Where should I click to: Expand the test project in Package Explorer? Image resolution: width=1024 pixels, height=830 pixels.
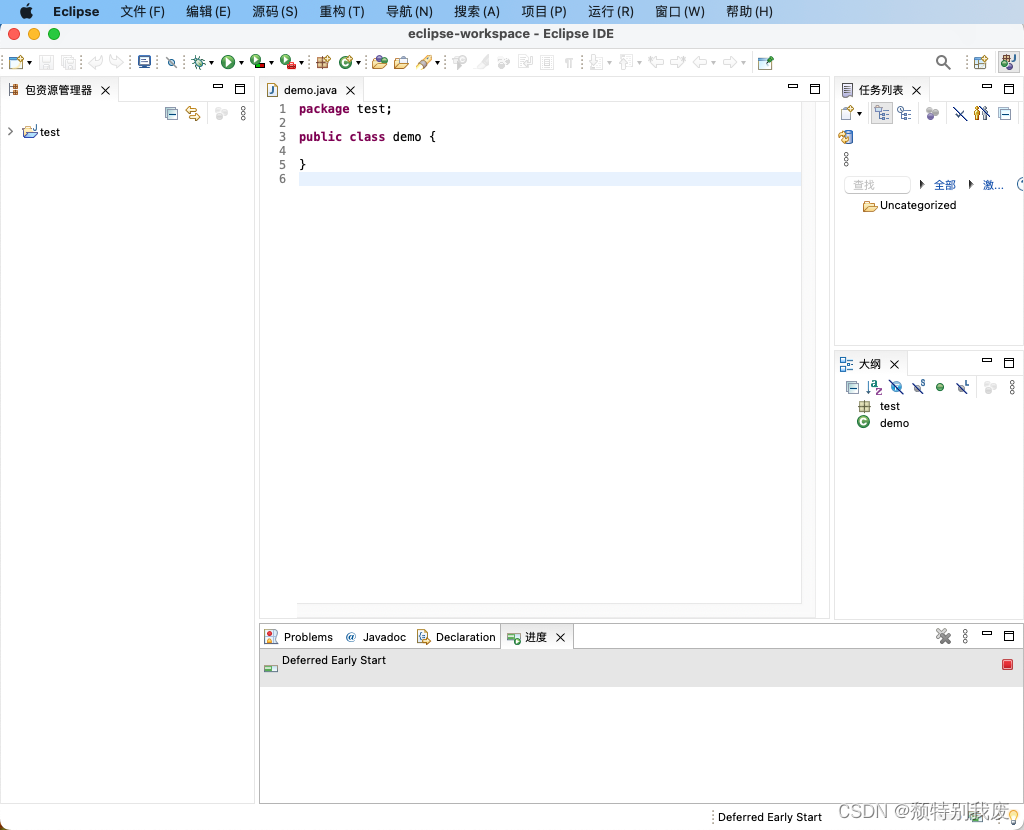pos(10,131)
